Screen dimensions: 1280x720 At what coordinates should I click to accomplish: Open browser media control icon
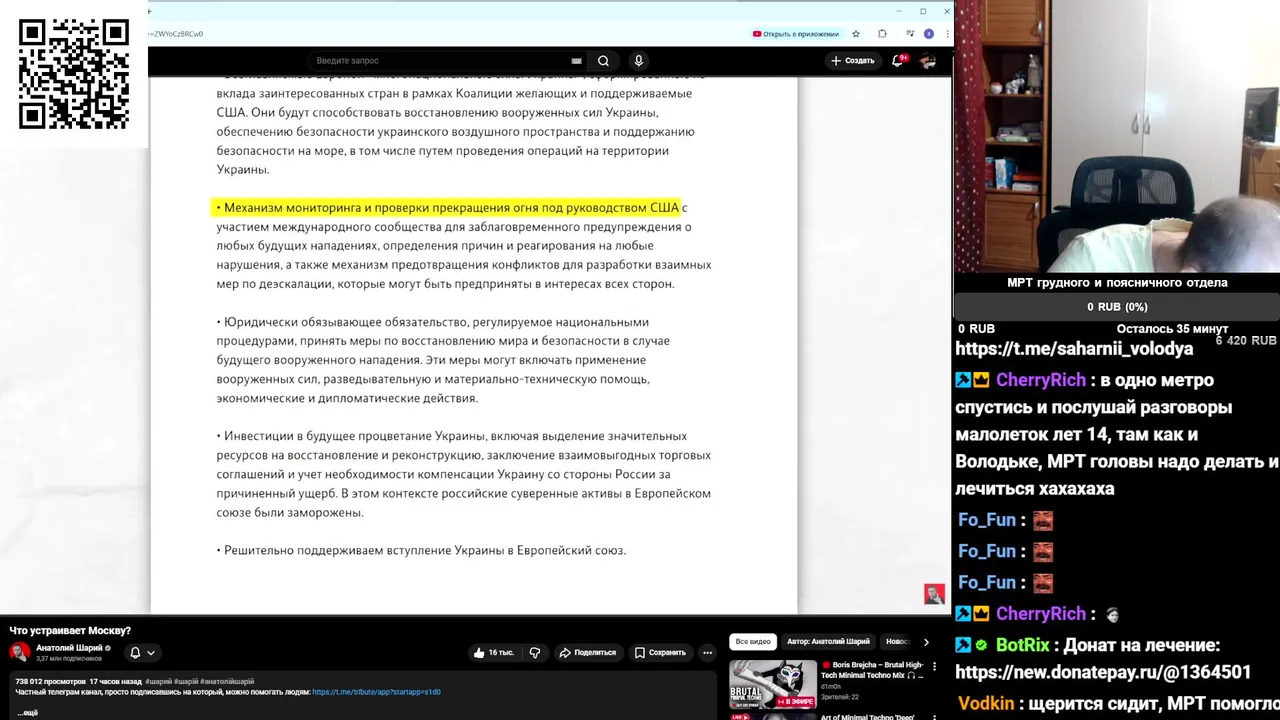coord(908,34)
